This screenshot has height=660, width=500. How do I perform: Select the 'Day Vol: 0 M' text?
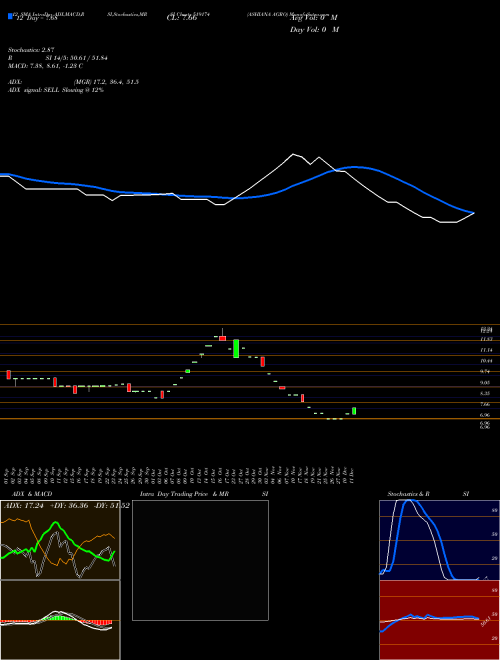tap(314, 29)
